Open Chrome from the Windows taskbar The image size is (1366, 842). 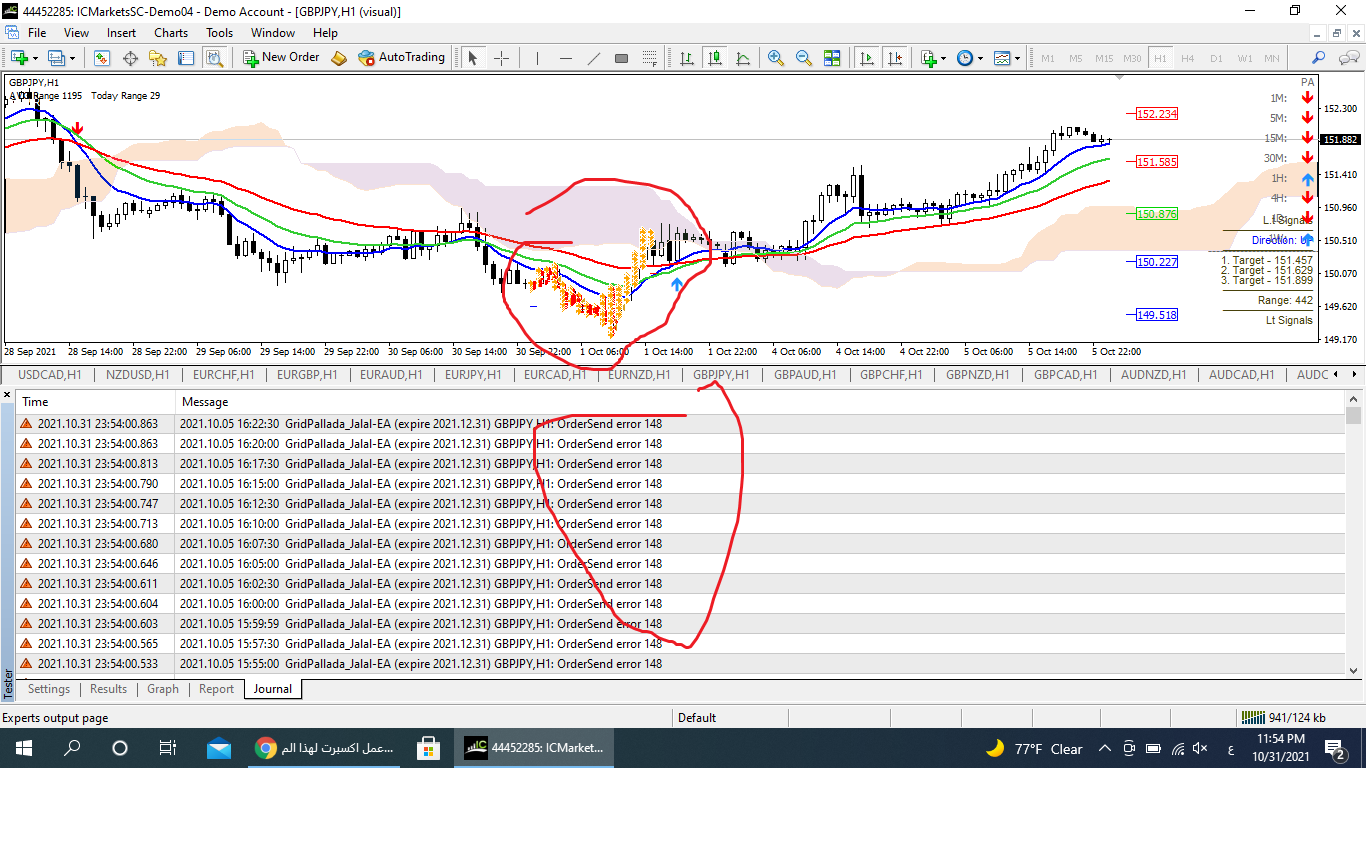pos(265,748)
